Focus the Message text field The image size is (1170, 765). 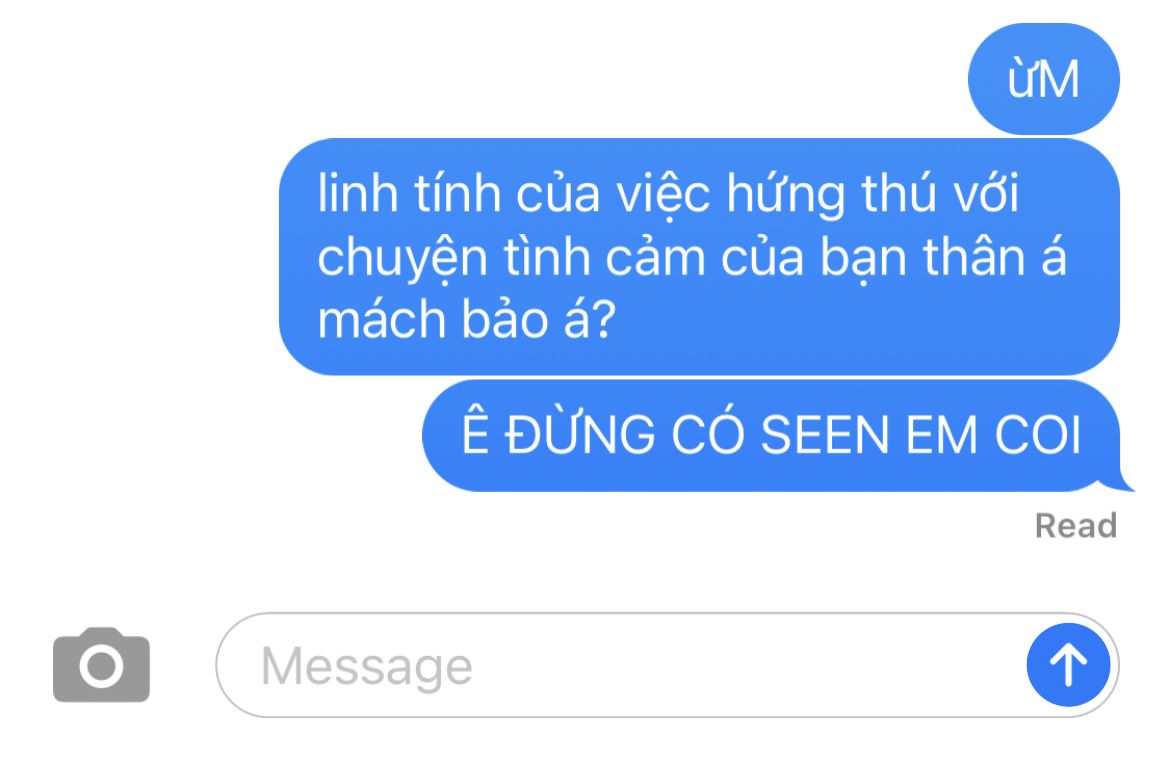pos(667,665)
